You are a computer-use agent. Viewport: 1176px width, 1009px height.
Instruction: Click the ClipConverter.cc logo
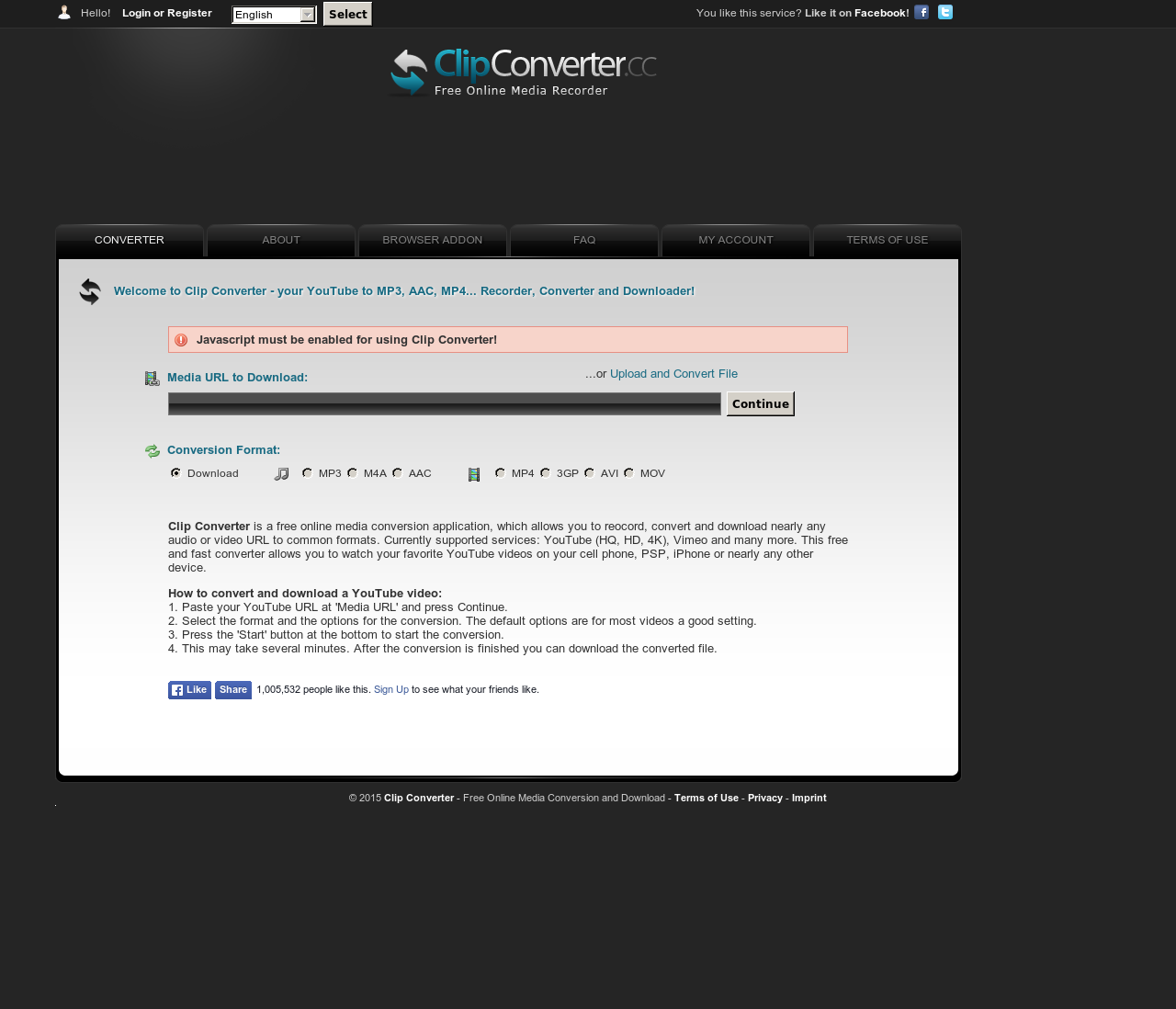pyautogui.click(x=523, y=72)
